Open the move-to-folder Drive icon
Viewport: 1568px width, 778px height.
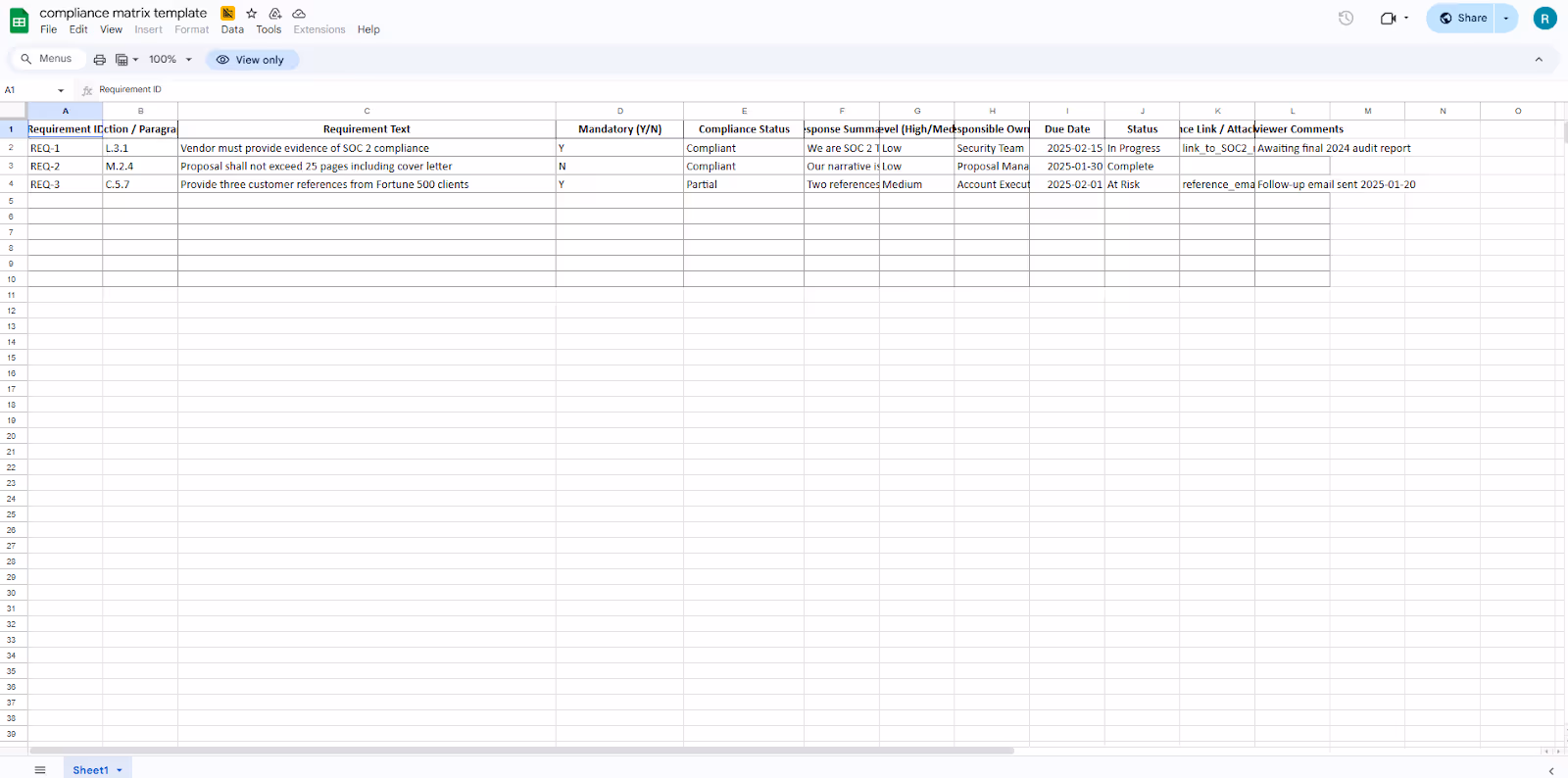[x=275, y=13]
